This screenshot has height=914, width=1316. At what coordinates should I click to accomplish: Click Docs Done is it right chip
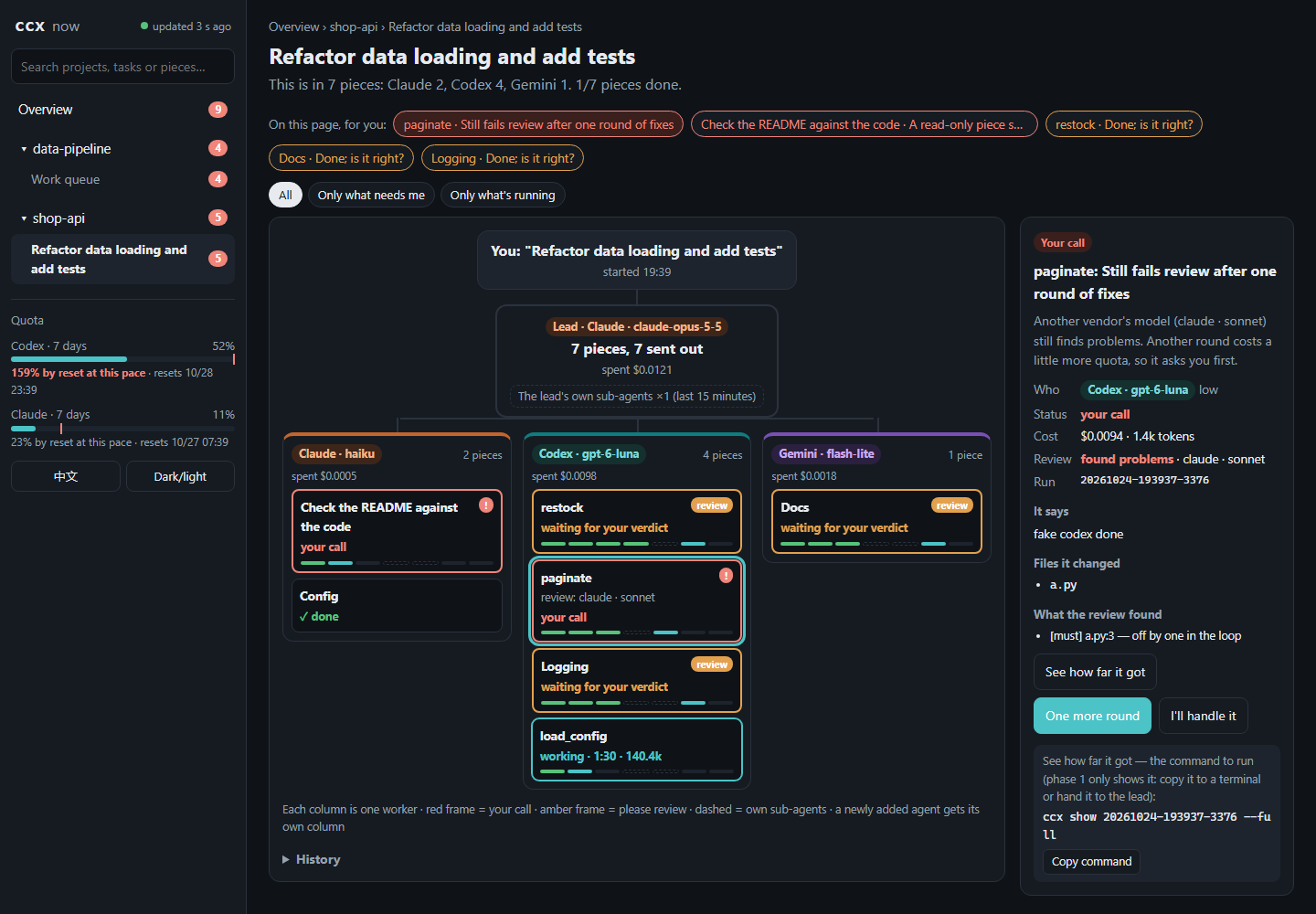[x=341, y=158]
